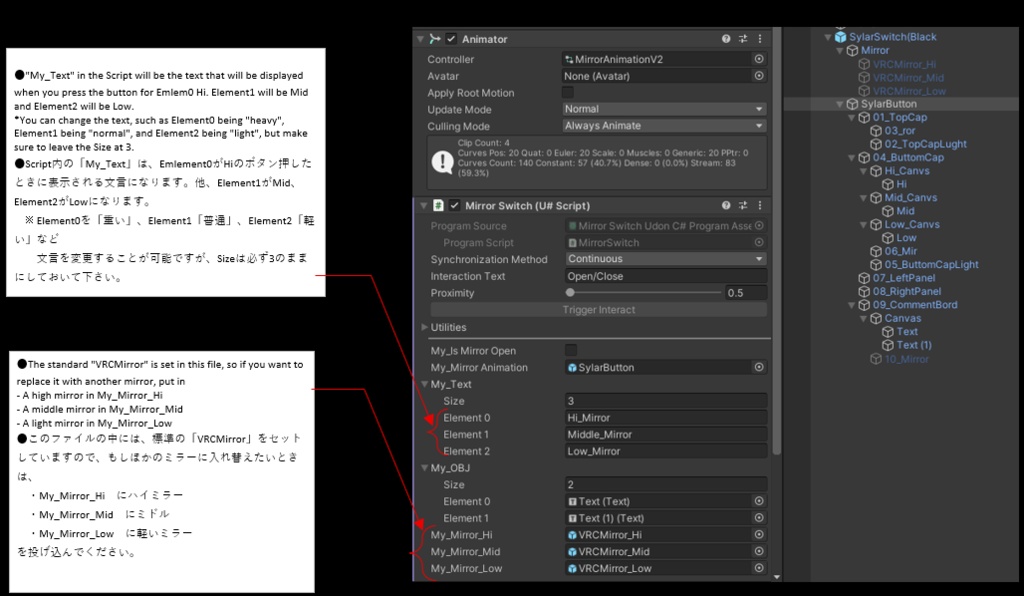Toggle Apply Root Motion checkbox
The height and width of the screenshot is (596, 1024).
tap(568, 93)
